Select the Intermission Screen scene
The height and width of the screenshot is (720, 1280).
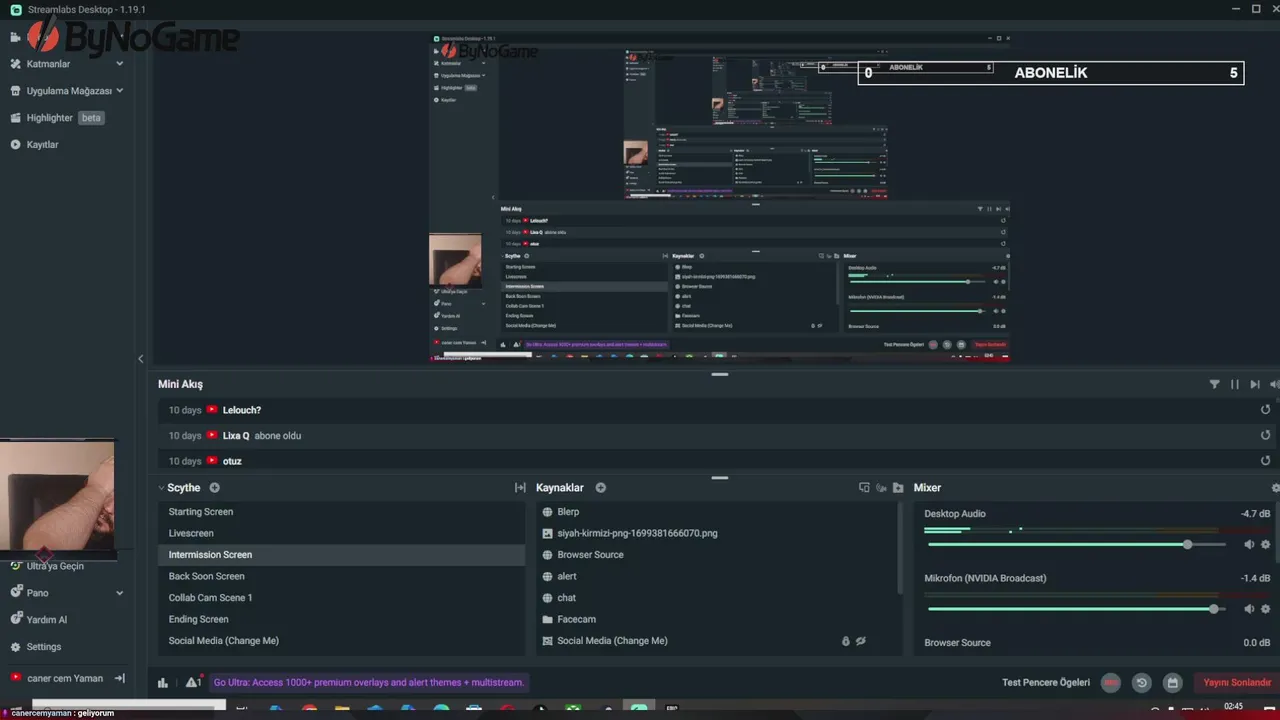[x=341, y=555]
